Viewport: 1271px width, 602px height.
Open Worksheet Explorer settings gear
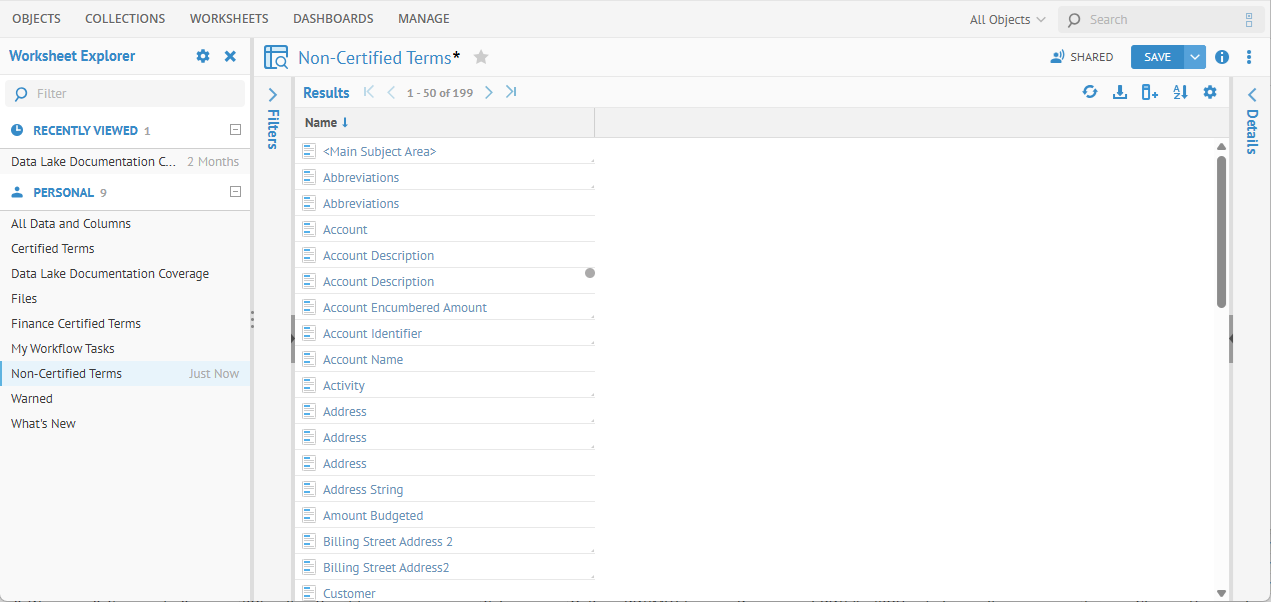pyautogui.click(x=203, y=56)
